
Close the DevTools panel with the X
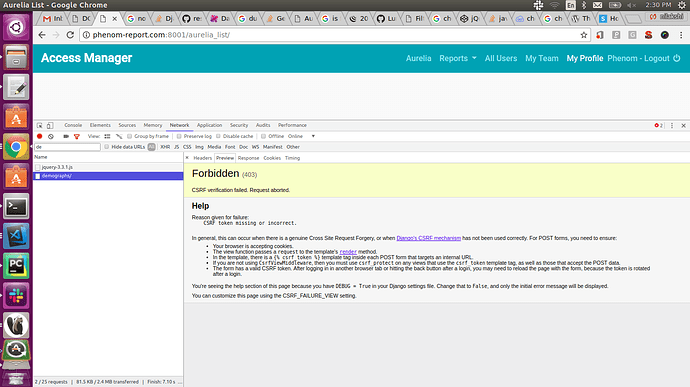coord(683,125)
